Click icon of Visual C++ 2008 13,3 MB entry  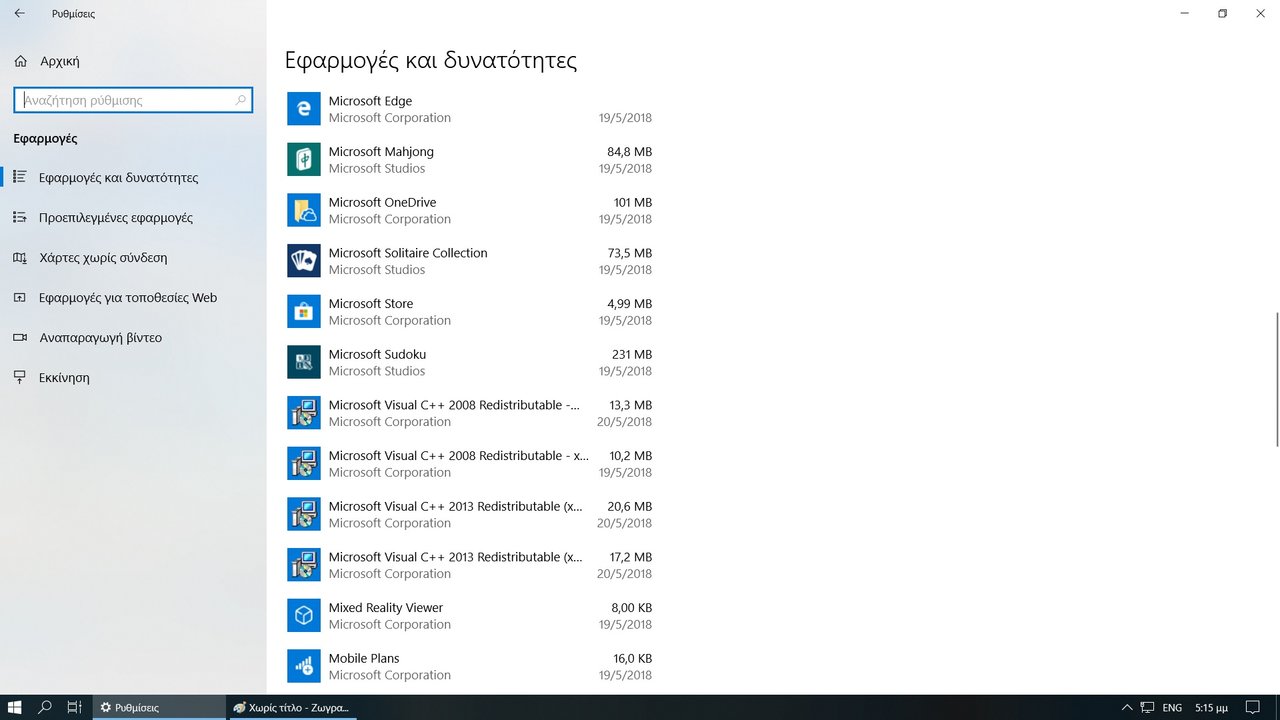304,413
